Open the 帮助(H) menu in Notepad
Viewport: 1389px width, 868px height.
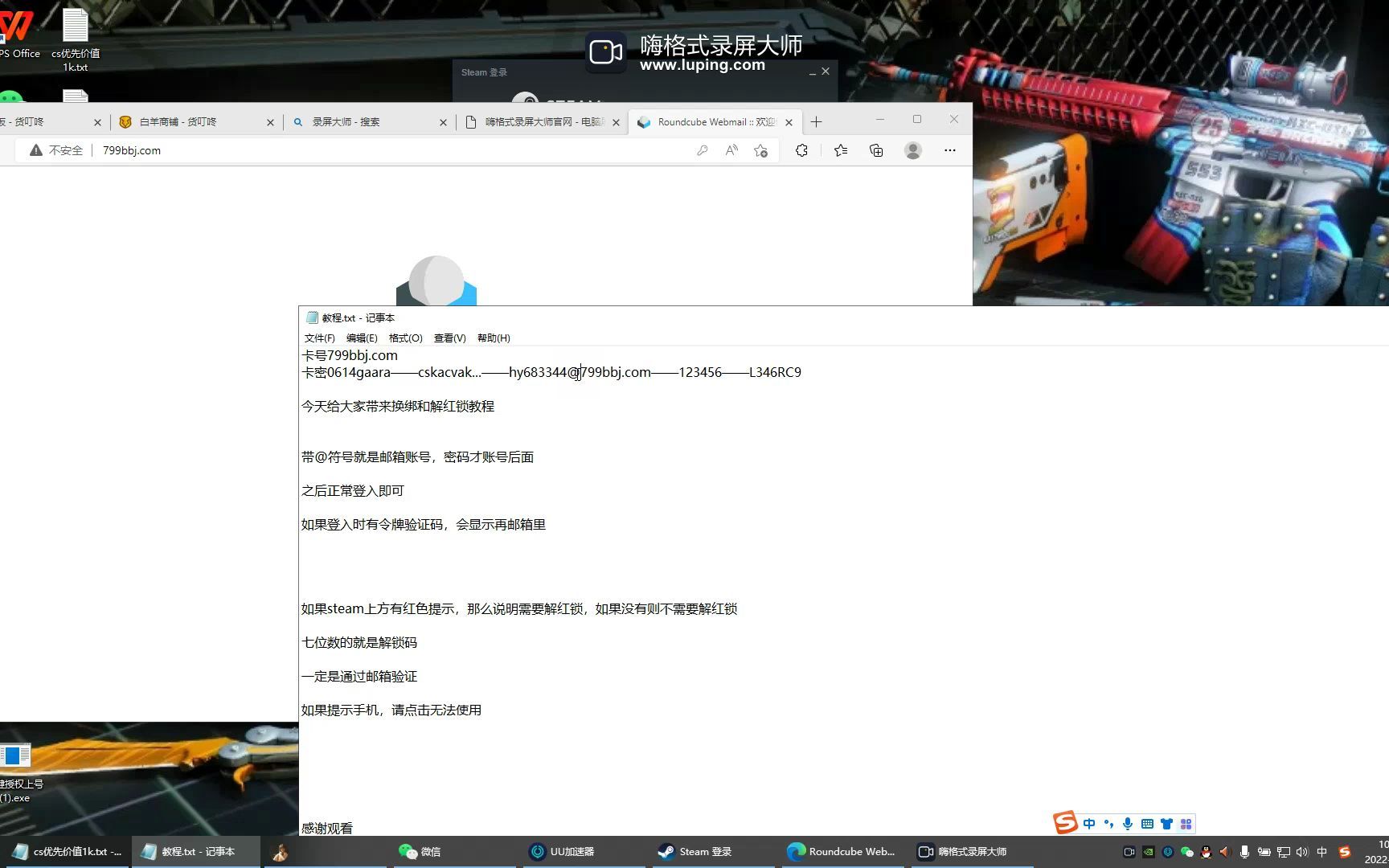point(494,338)
